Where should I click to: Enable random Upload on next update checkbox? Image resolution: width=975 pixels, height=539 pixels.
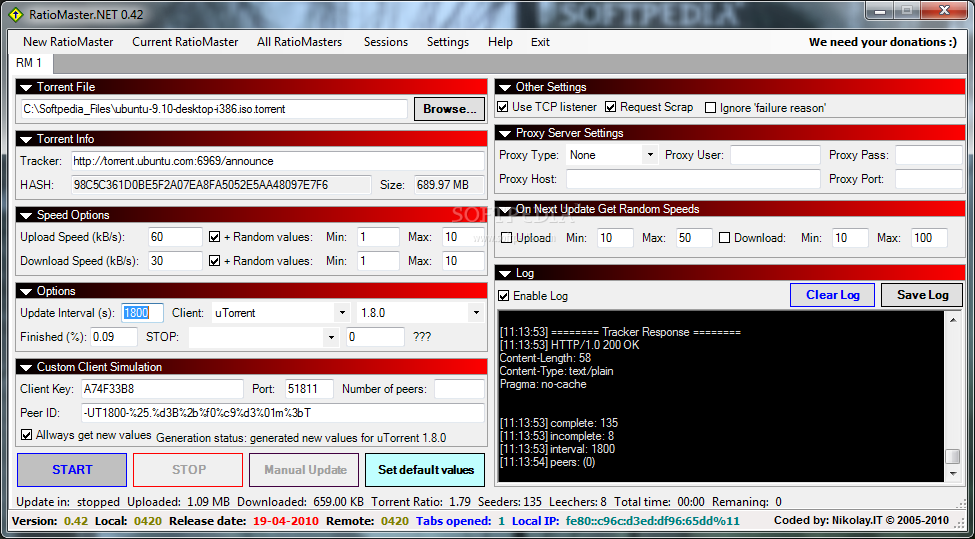[x=507, y=237]
